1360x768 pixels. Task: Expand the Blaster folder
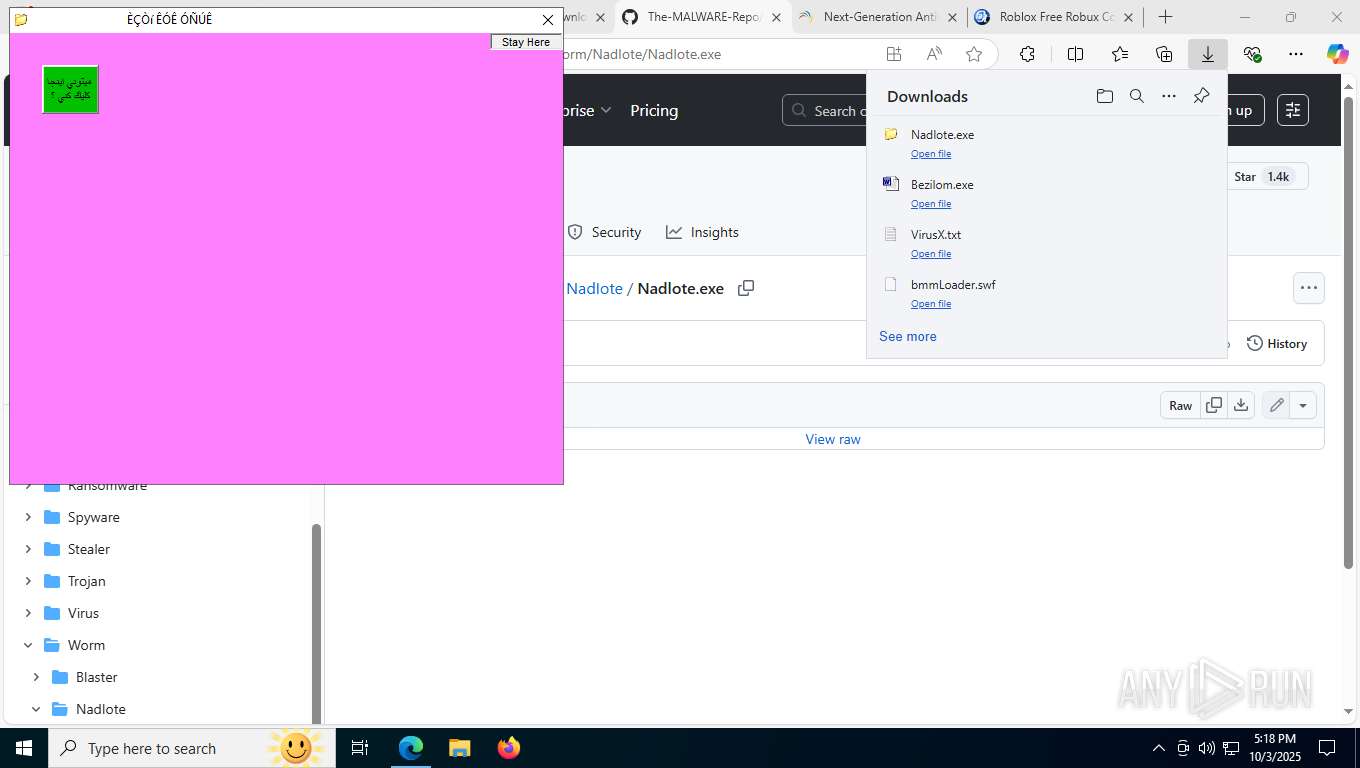pyautogui.click(x=36, y=677)
